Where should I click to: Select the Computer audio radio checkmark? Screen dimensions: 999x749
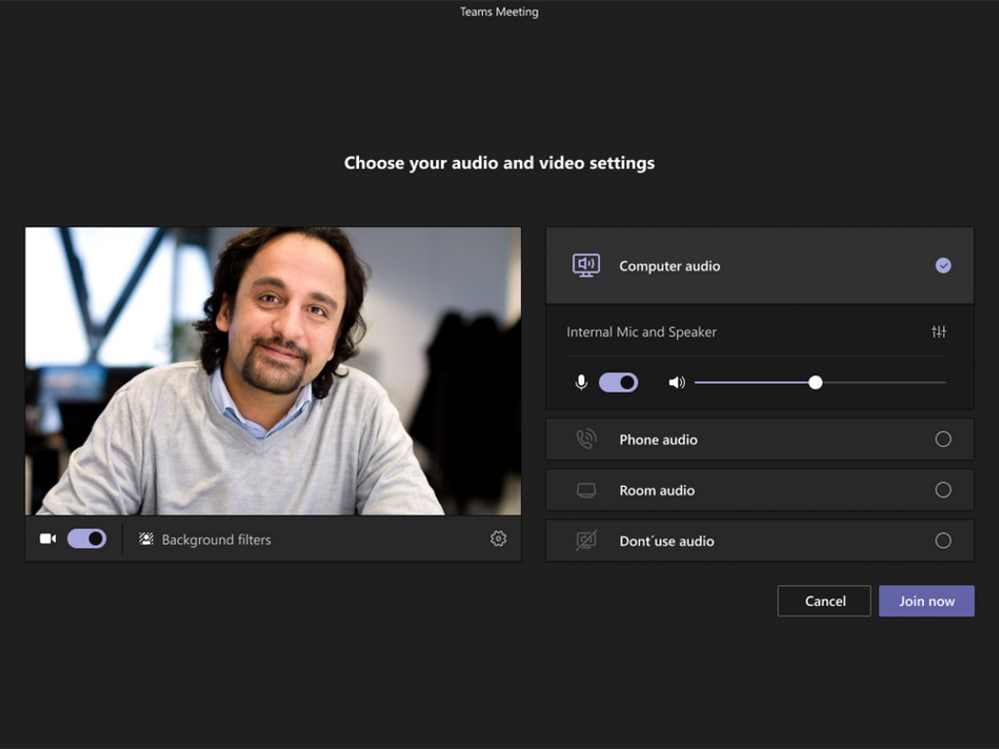point(943,266)
